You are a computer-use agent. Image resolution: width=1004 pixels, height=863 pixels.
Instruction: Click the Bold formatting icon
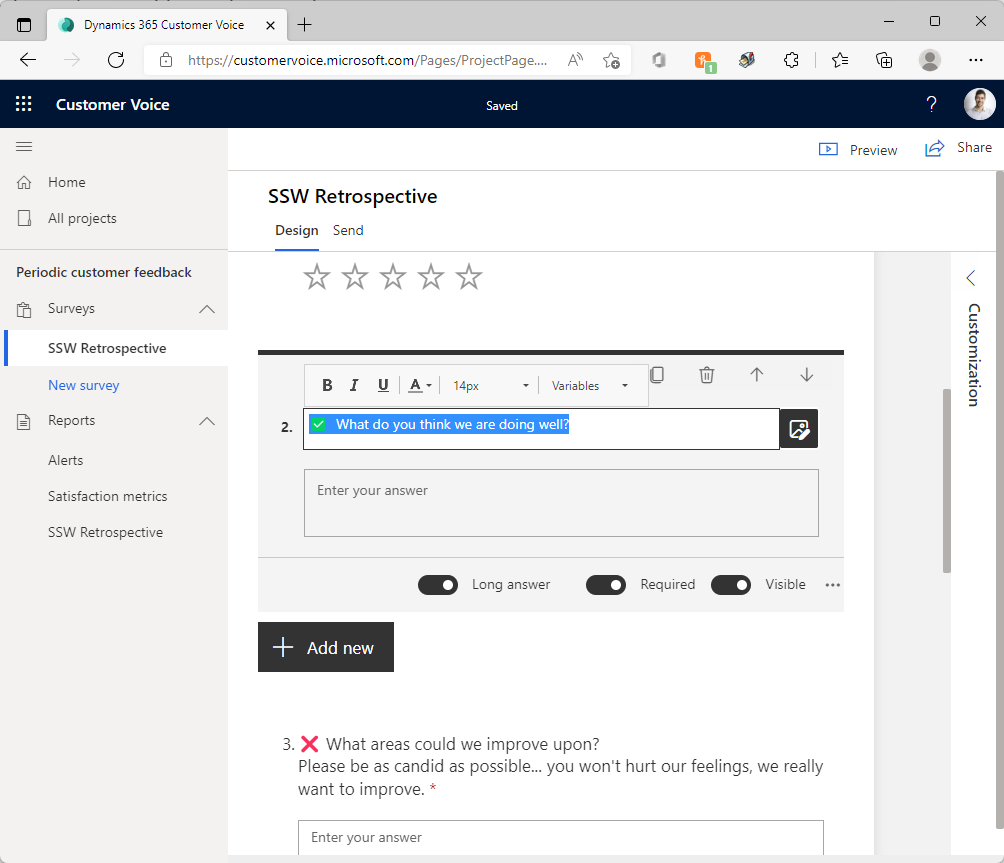click(x=327, y=386)
